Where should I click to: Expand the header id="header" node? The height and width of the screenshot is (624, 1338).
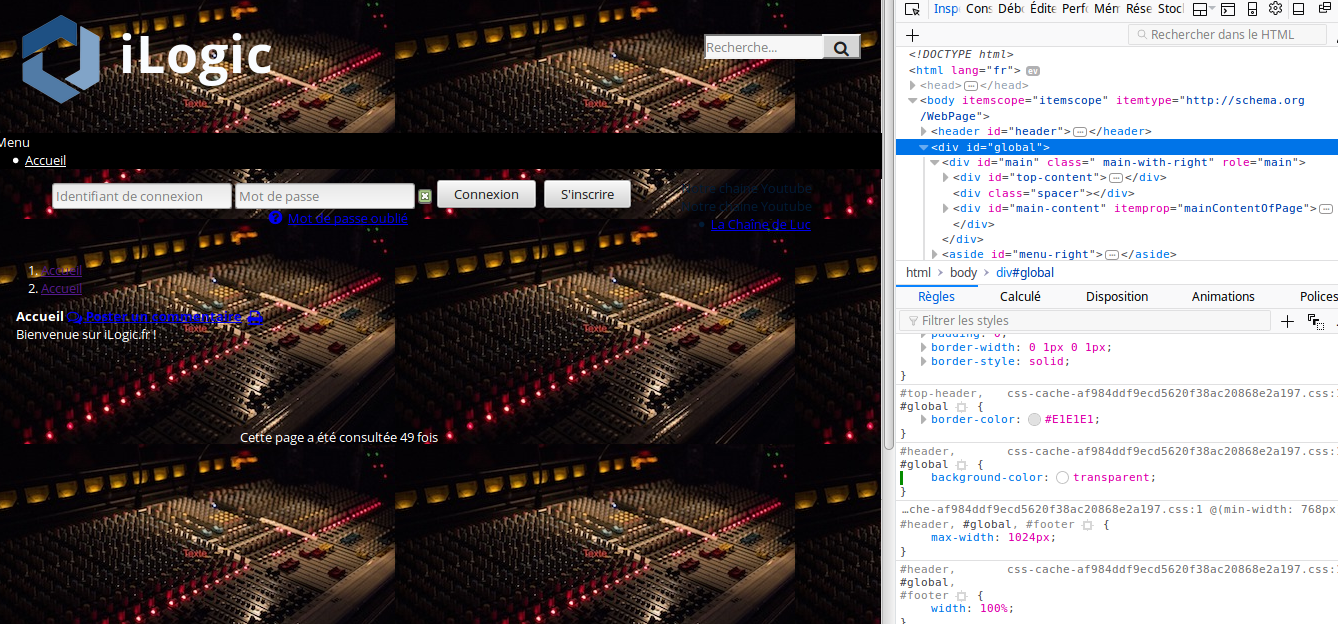(924, 132)
